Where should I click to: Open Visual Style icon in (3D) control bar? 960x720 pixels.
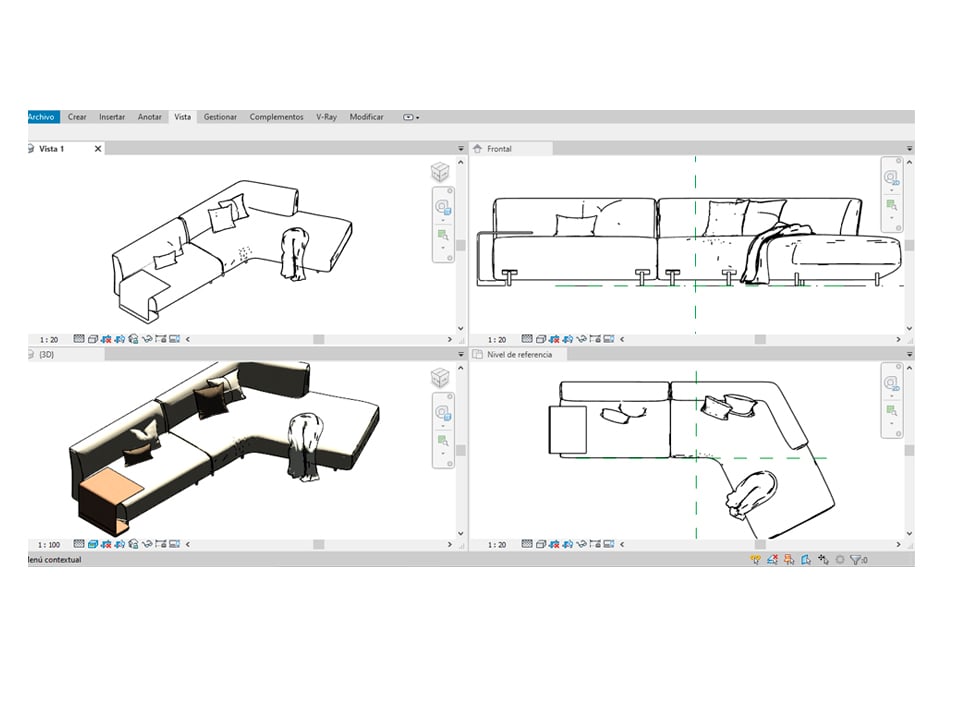pos(92,544)
